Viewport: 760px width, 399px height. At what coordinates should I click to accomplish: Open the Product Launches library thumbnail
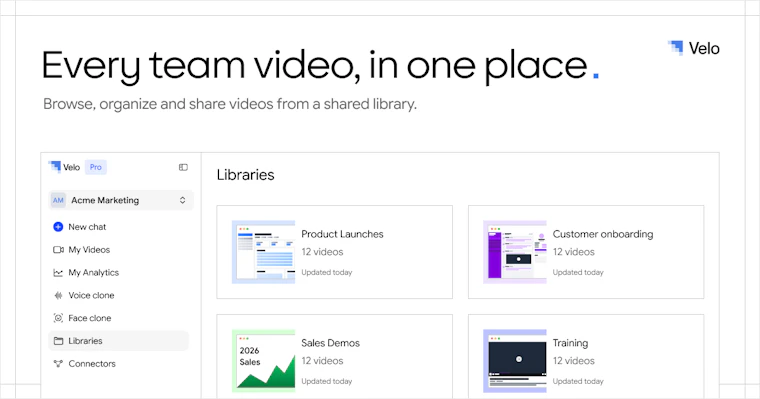(263, 252)
